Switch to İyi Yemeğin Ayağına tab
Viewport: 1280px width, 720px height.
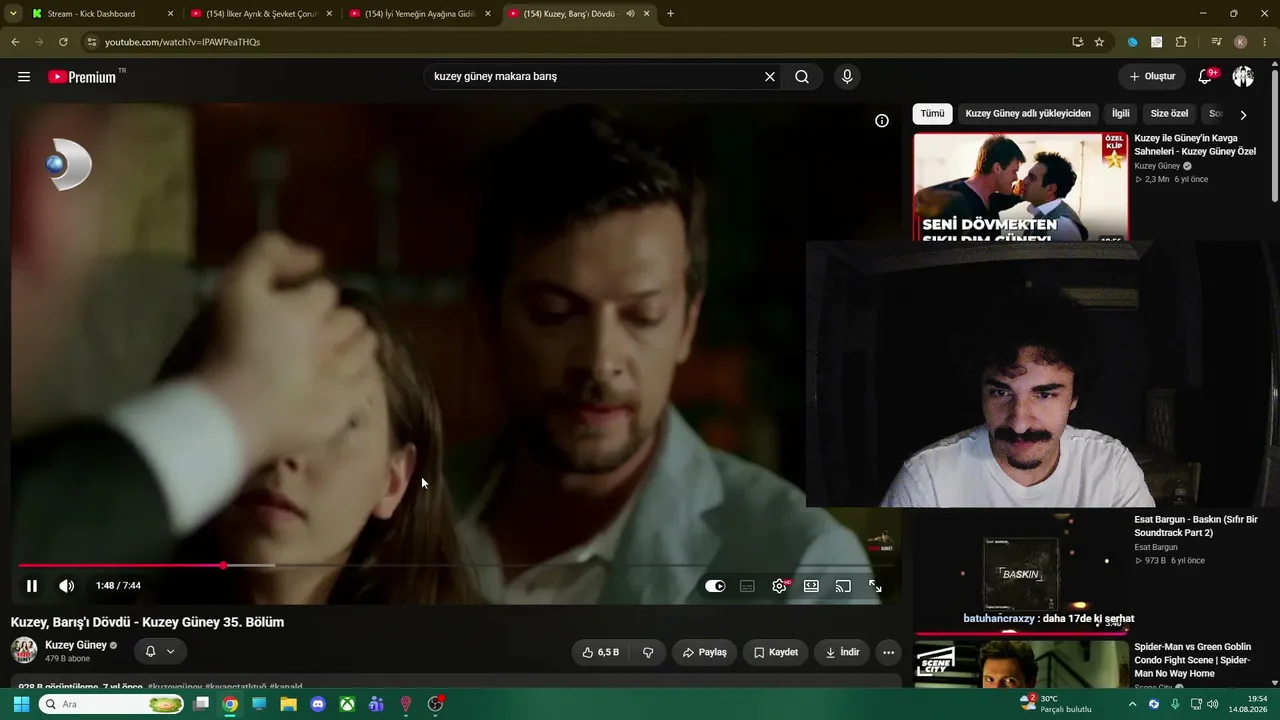click(420, 14)
